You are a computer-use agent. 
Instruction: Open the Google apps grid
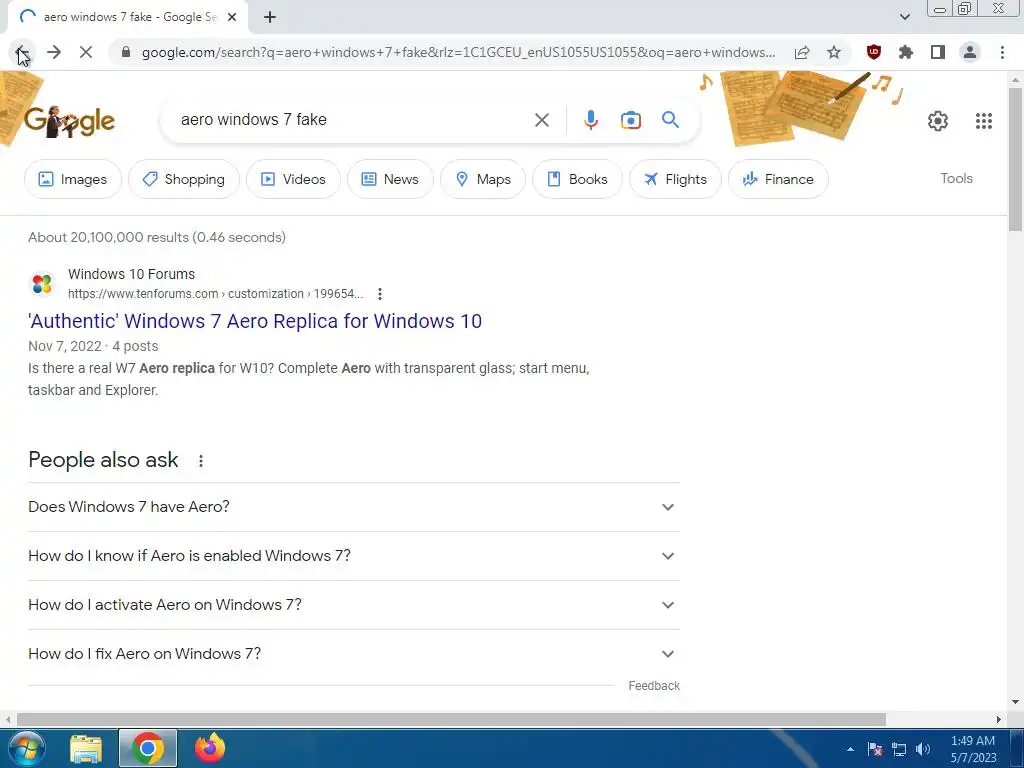pyautogui.click(x=984, y=121)
